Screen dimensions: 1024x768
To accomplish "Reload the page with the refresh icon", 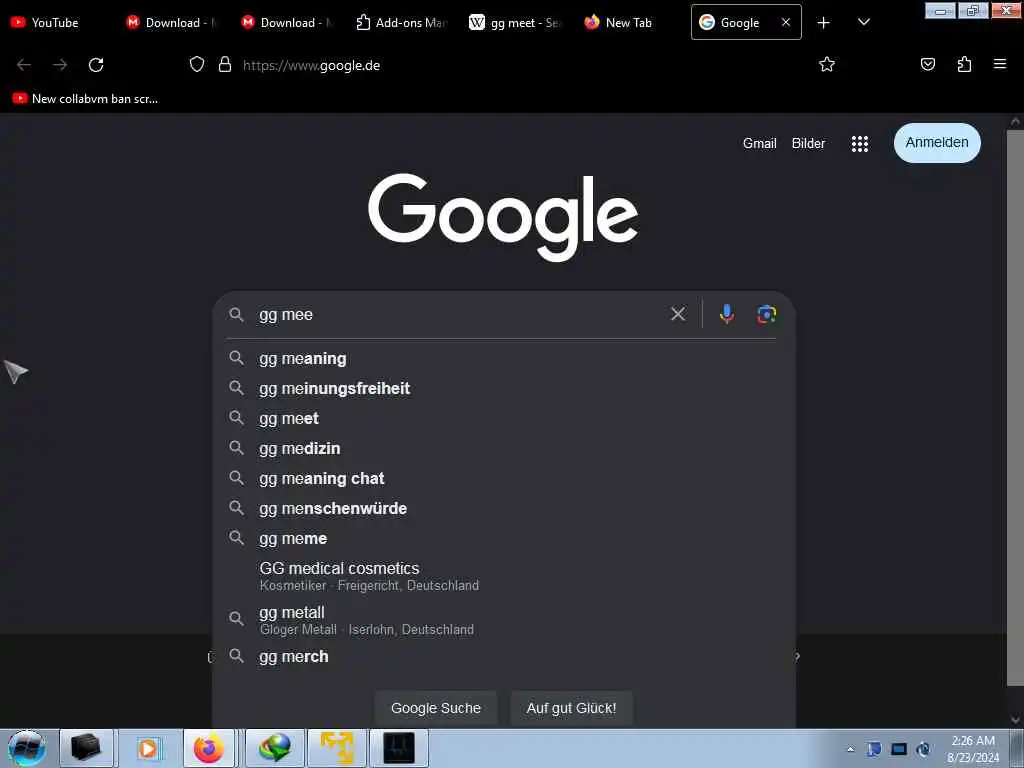I will pyautogui.click(x=96, y=65).
